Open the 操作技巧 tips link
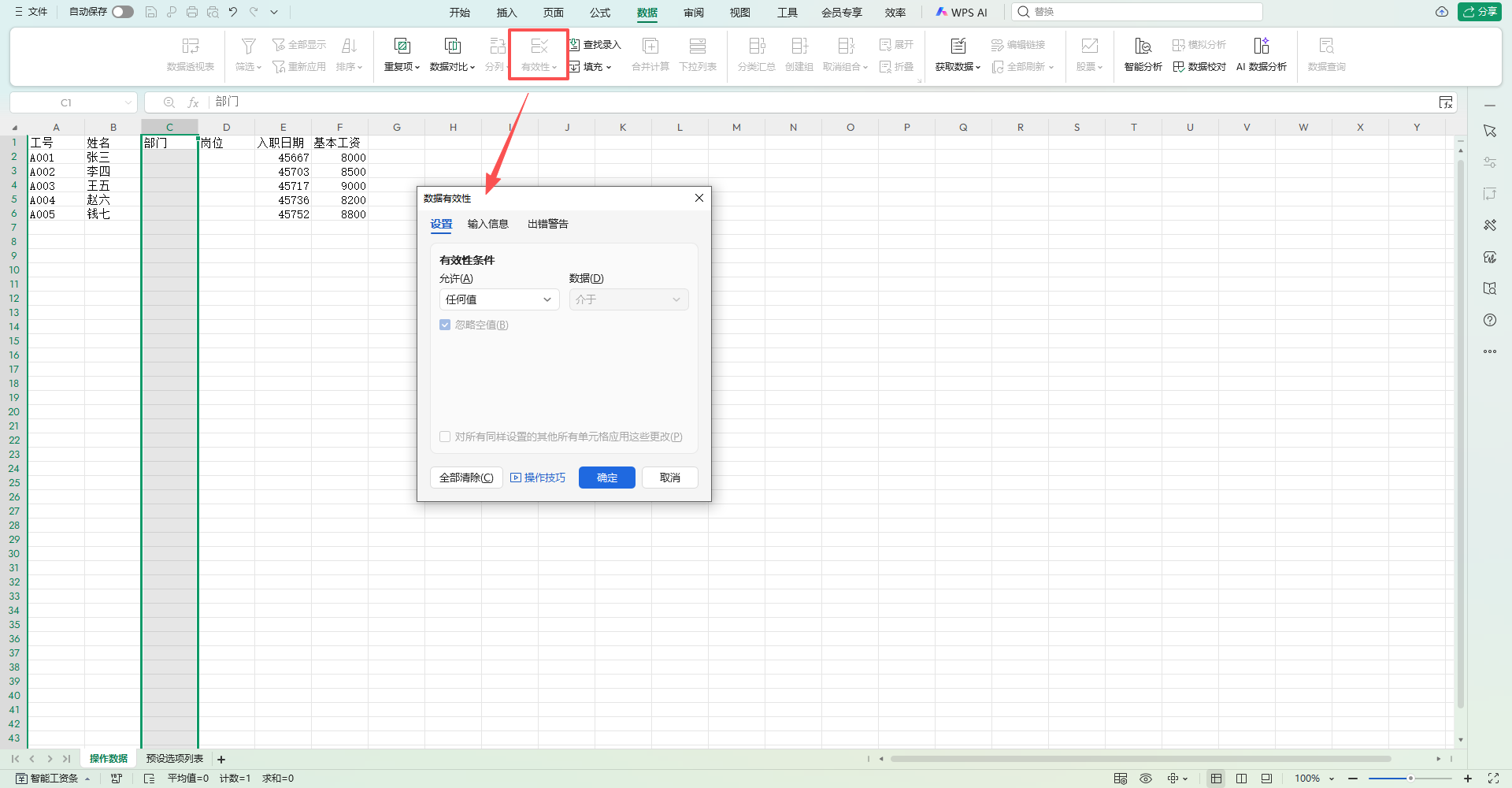This screenshot has height=788, width=1512. (x=538, y=478)
